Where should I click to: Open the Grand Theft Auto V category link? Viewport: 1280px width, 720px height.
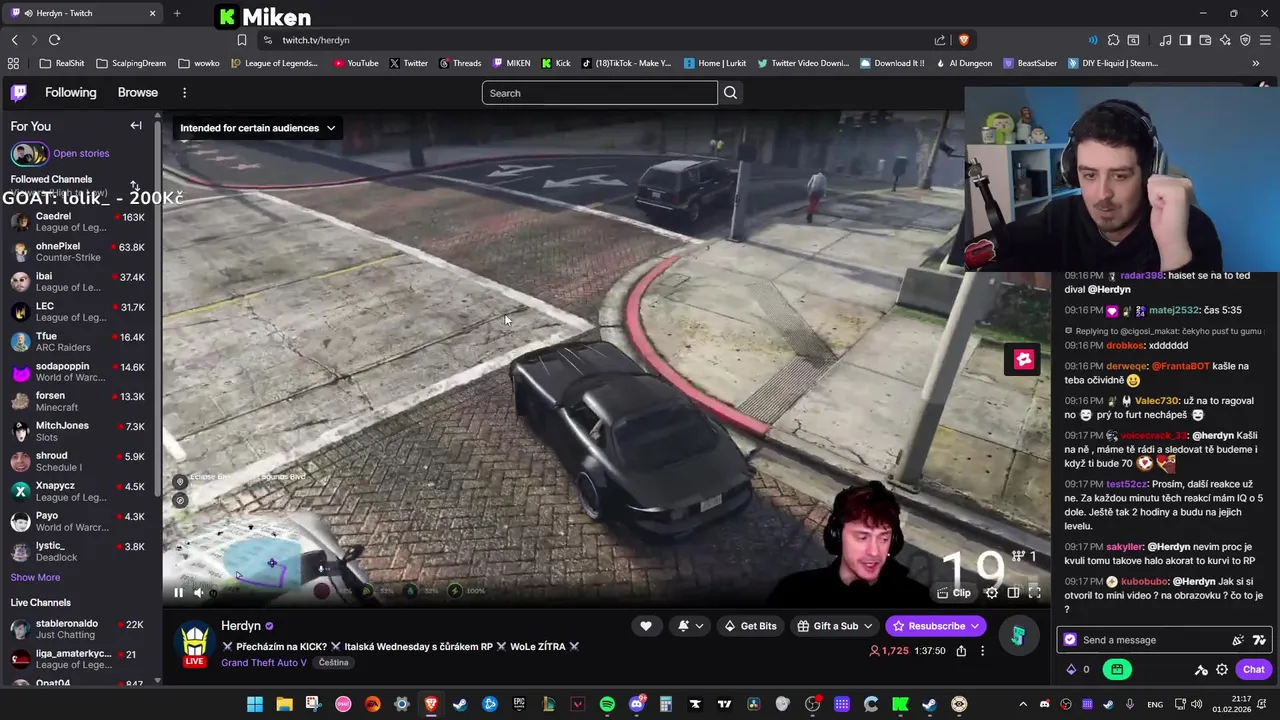tap(264, 662)
